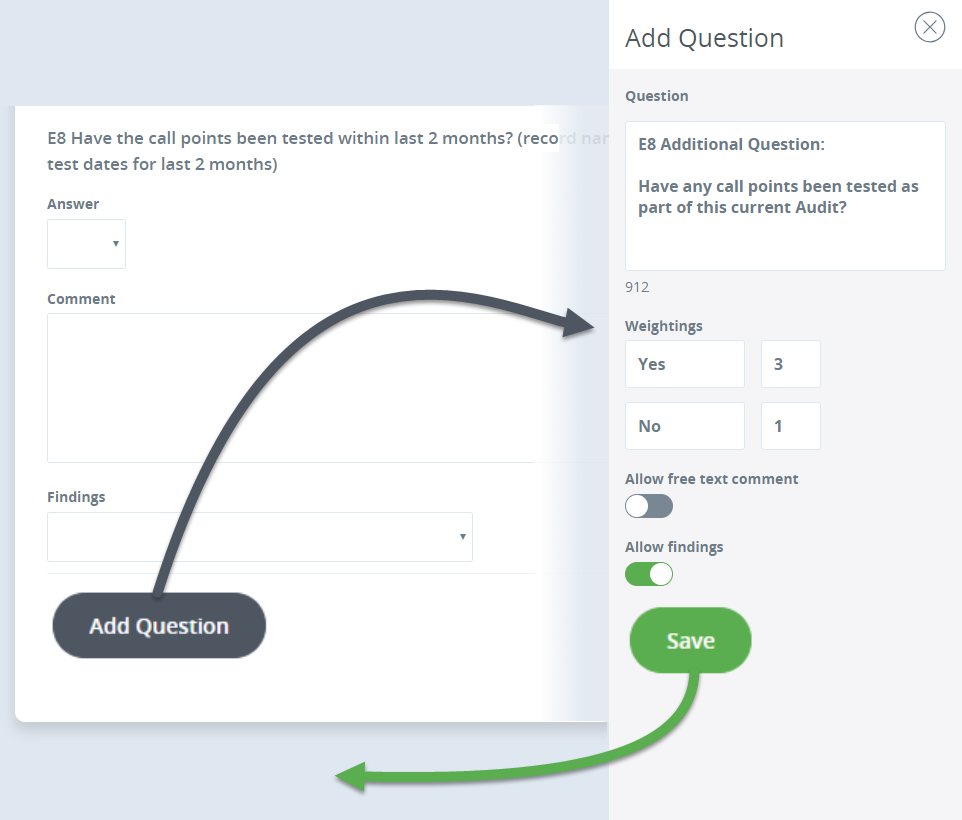Close the Add Question panel
The image size is (962, 820).
930,27
